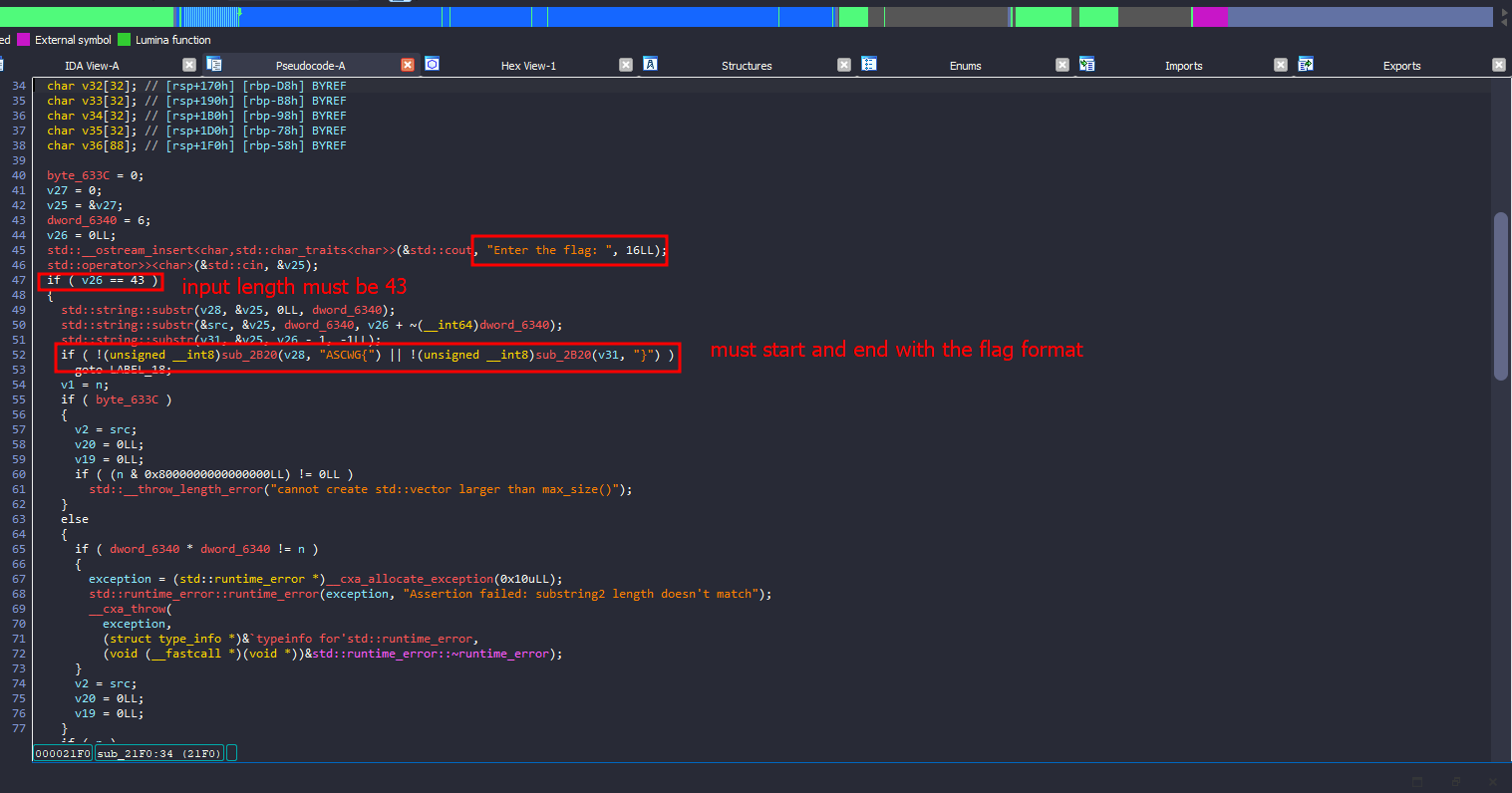Close the Hex View-1 tab
This screenshot has height=793, width=1512.
tap(626, 66)
